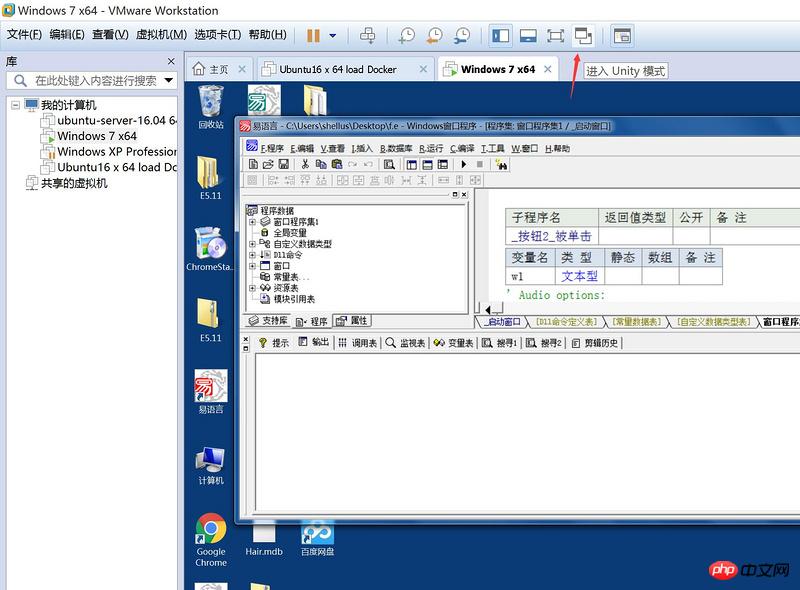Click the VMware pause virtual machine button

313,36
